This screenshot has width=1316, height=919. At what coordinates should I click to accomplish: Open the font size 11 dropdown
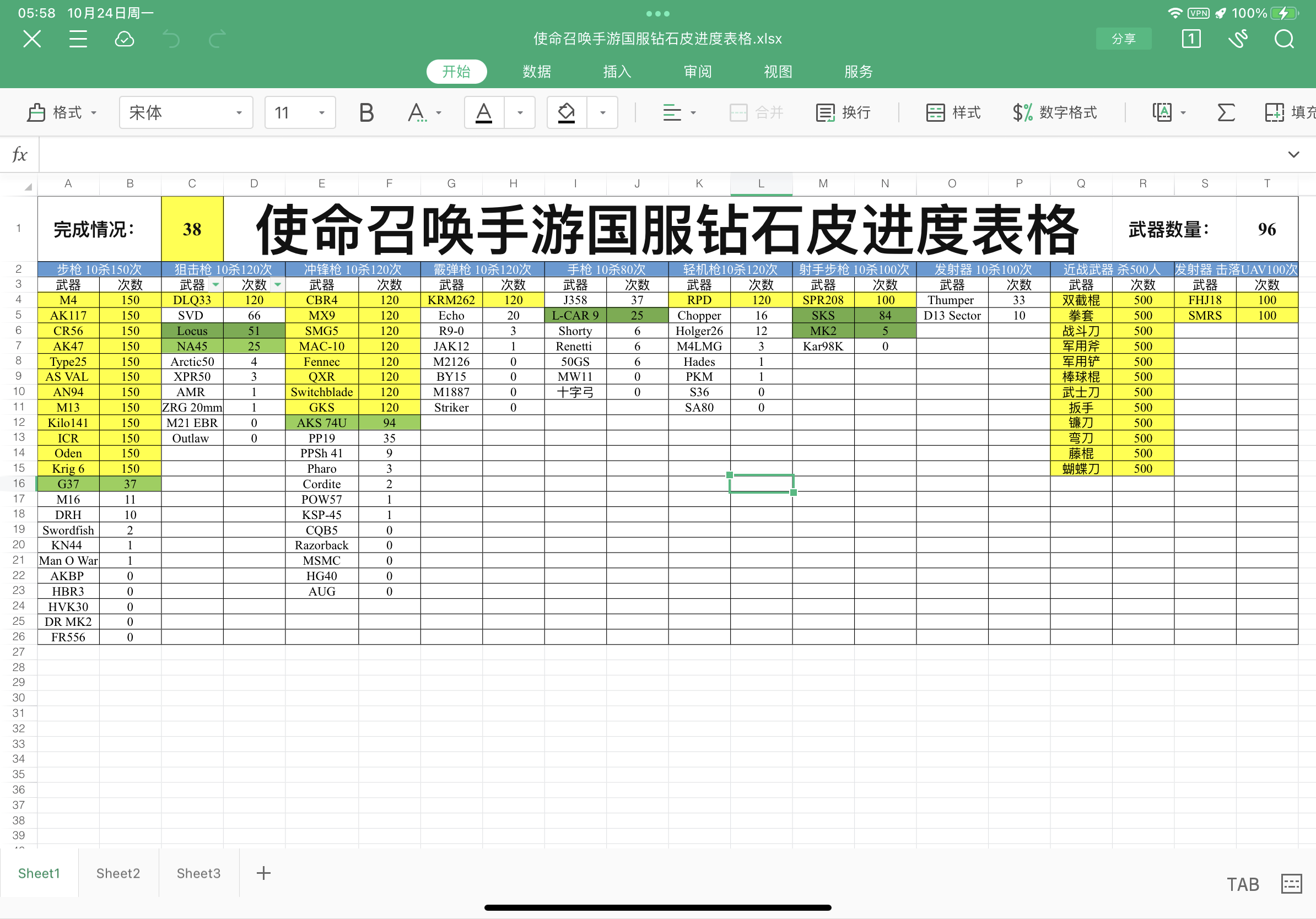coord(300,112)
